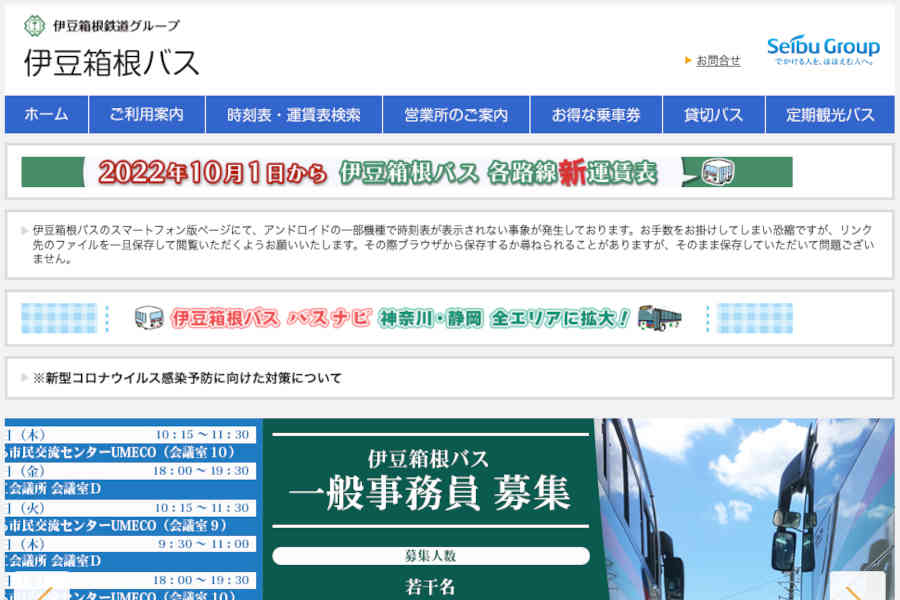Viewport: 900px width, 600px height.
Task: Open 定期観光バス menu
Action: [x=830, y=115]
